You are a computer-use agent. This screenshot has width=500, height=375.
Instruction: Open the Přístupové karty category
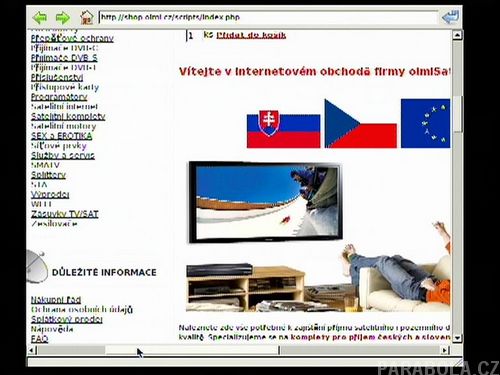point(65,87)
